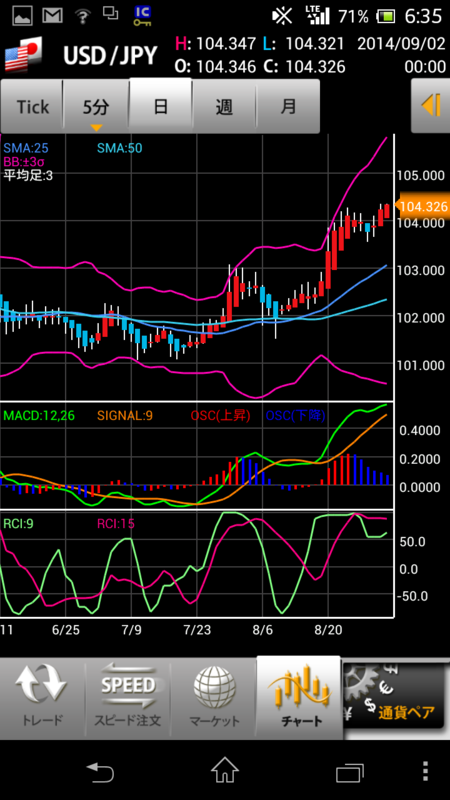Viewport: 450px width, 800px height.
Task: Tap the 8/6 date axis label
Action: [262, 630]
